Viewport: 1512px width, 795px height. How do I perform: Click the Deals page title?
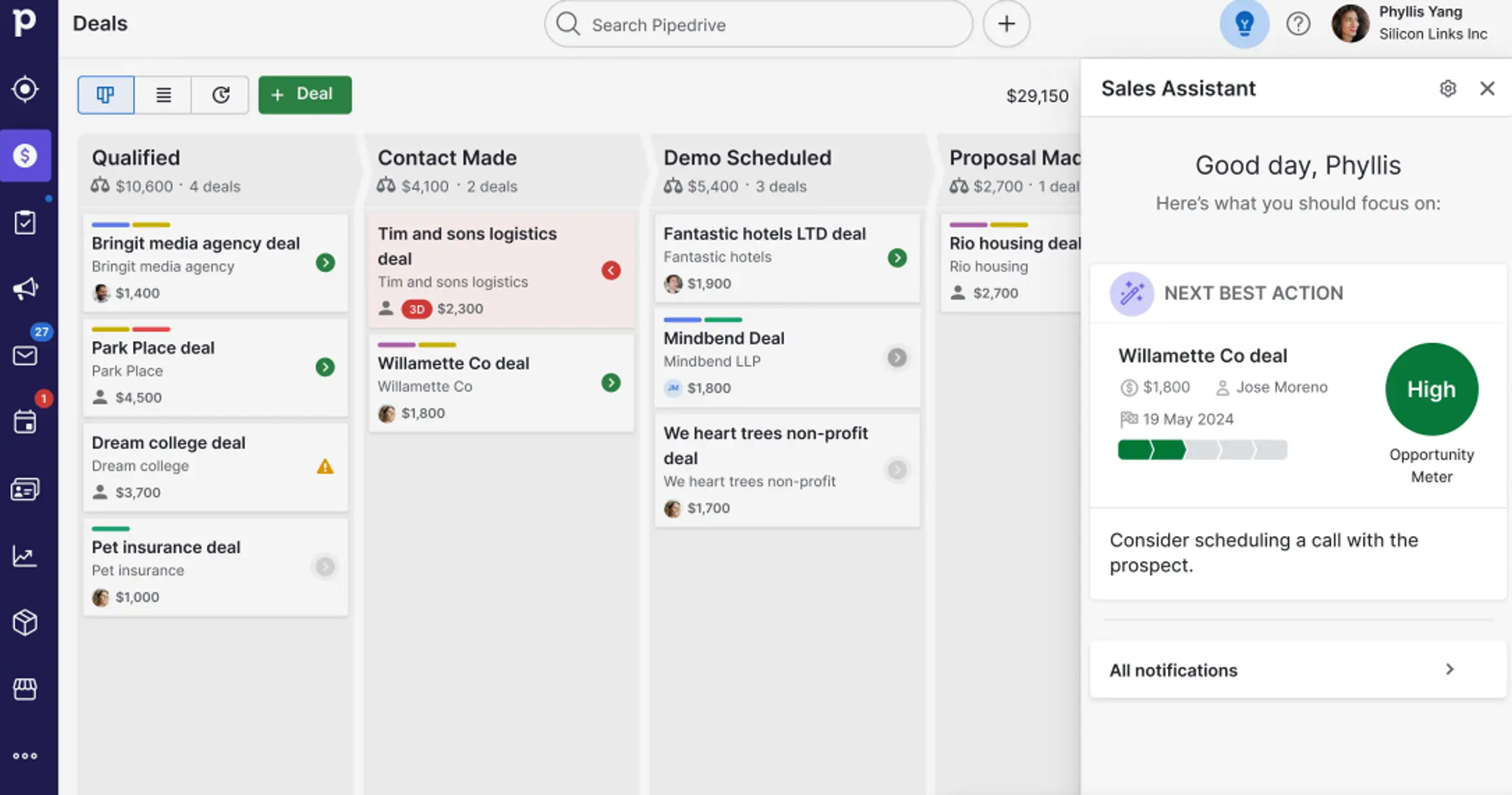[100, 23]
